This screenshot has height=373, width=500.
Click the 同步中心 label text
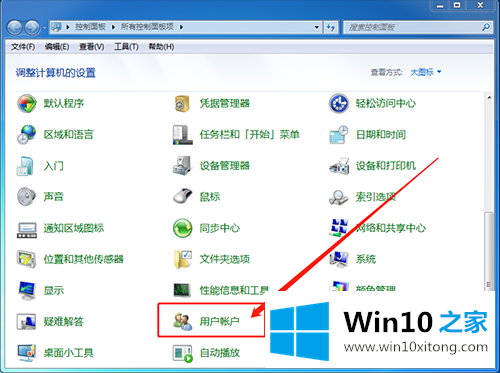click(x=219, y=228)
